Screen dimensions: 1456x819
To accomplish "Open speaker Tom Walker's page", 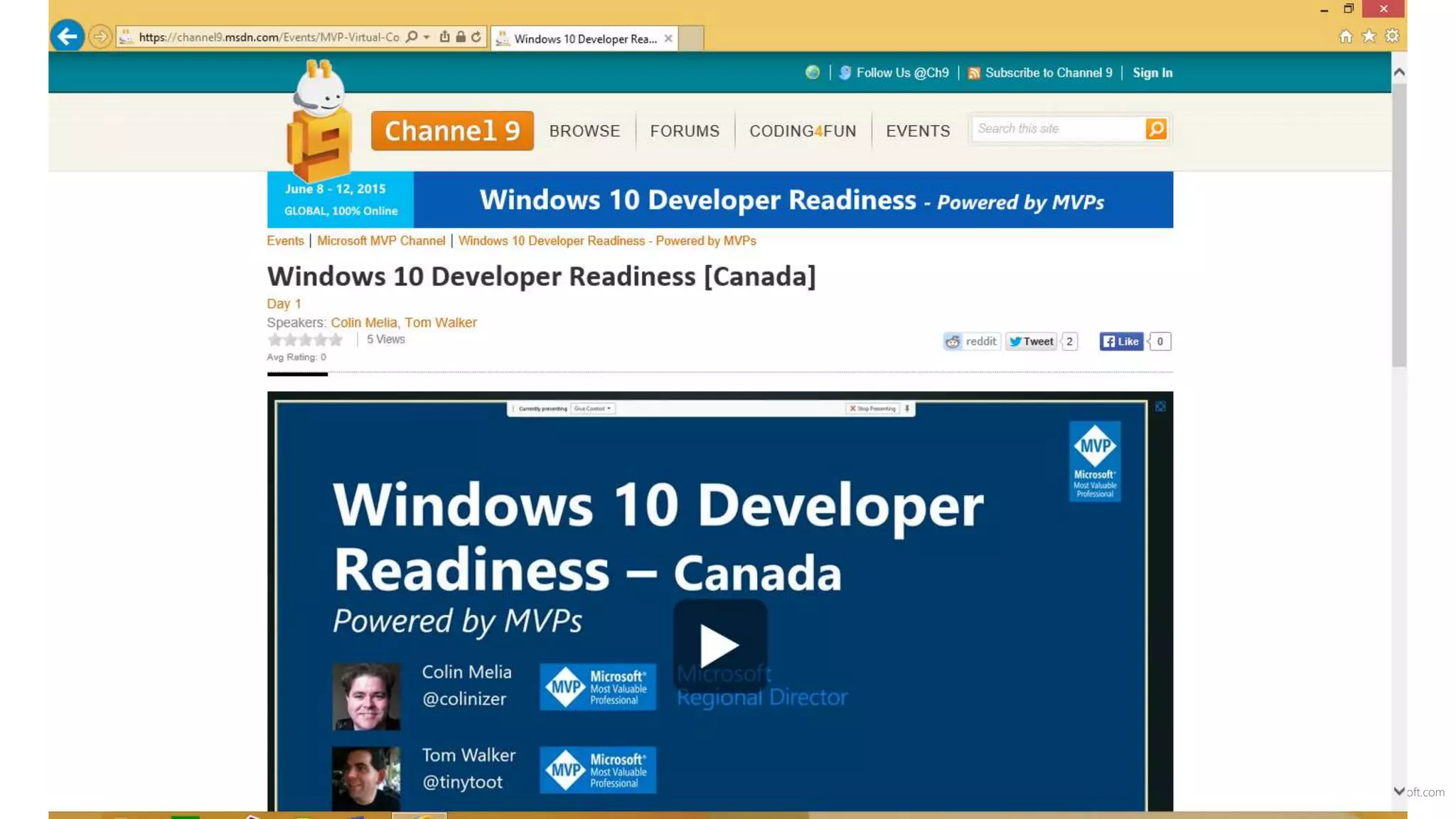I will pos(441,323).
